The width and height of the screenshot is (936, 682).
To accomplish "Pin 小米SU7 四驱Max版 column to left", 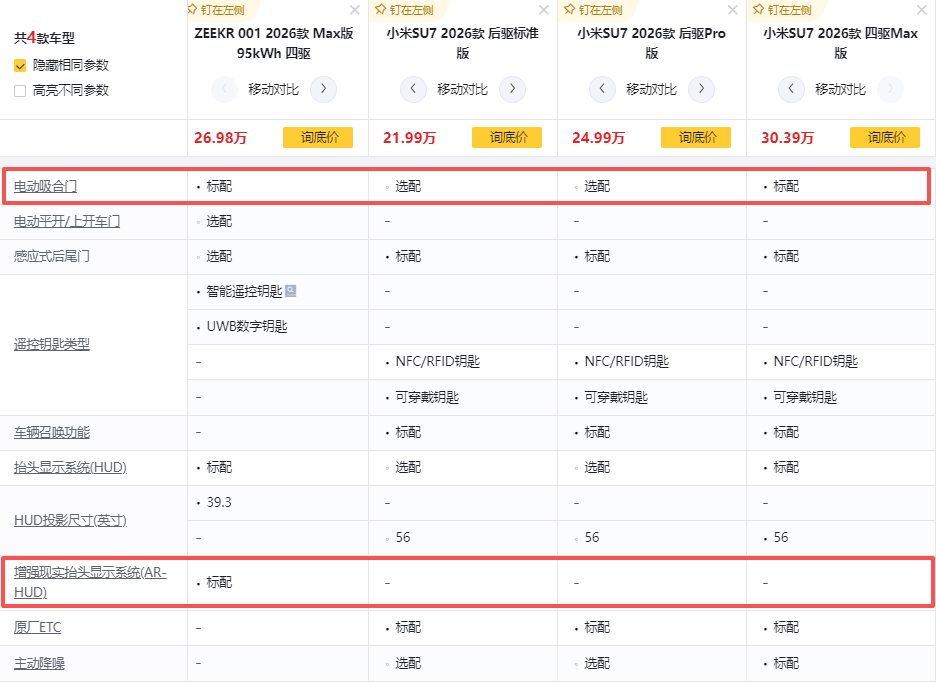I will 782,10.
